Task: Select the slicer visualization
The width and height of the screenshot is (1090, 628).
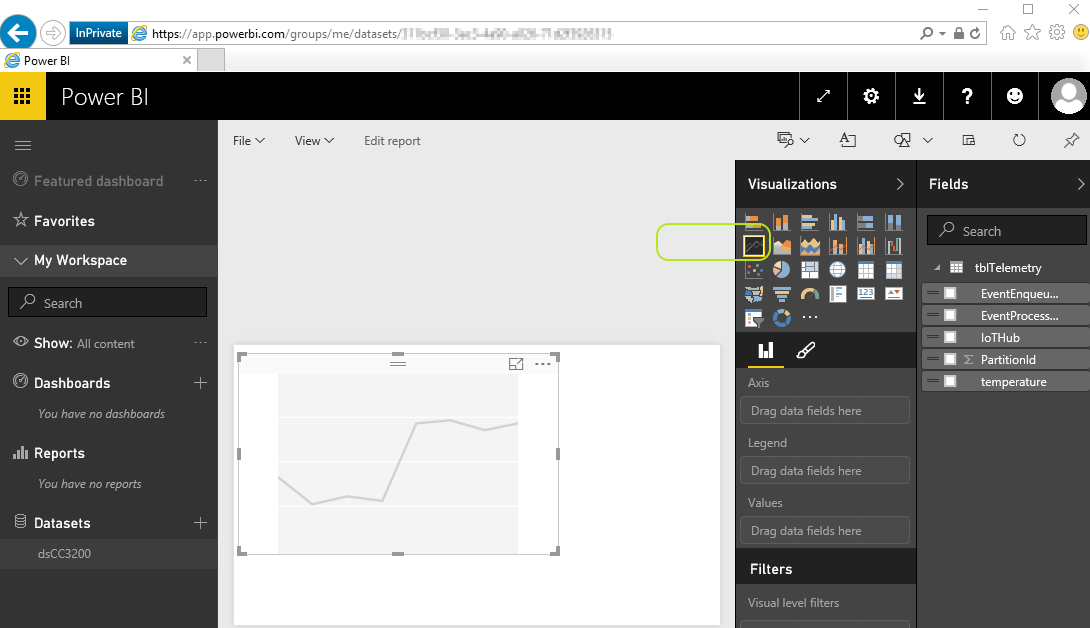Action: point(754,318)
